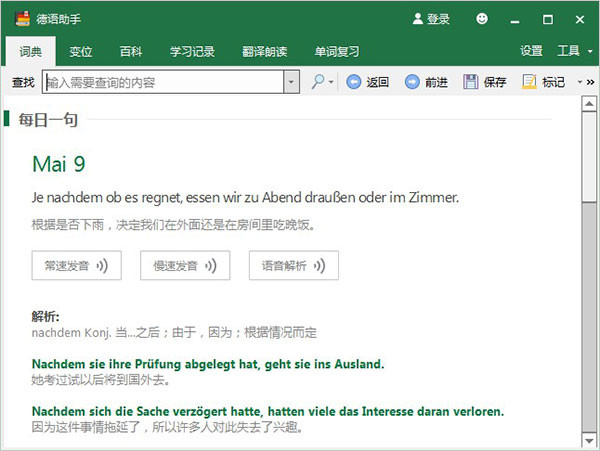Open the 工具 tools dropdown menu
This screenshot has height=451, width=600.
573,51
